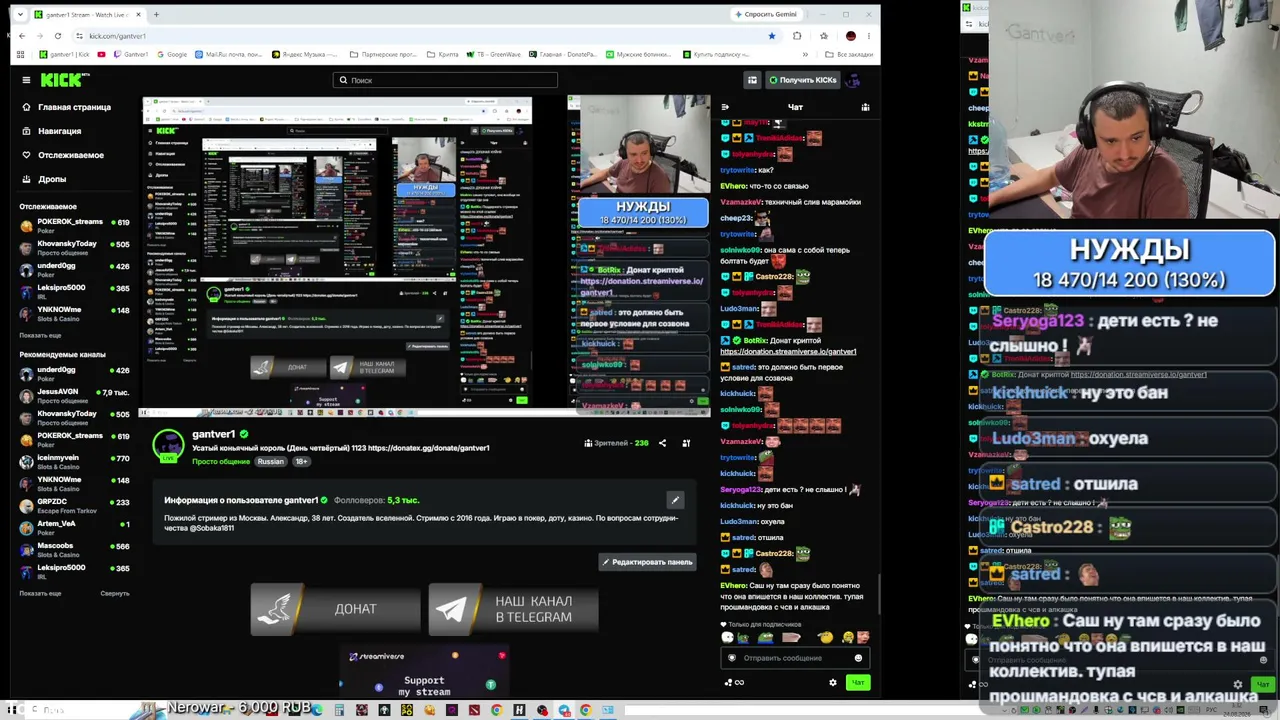Open the chat users list icon
This screenshot has height=720, width=1280.
click(865, 107)
